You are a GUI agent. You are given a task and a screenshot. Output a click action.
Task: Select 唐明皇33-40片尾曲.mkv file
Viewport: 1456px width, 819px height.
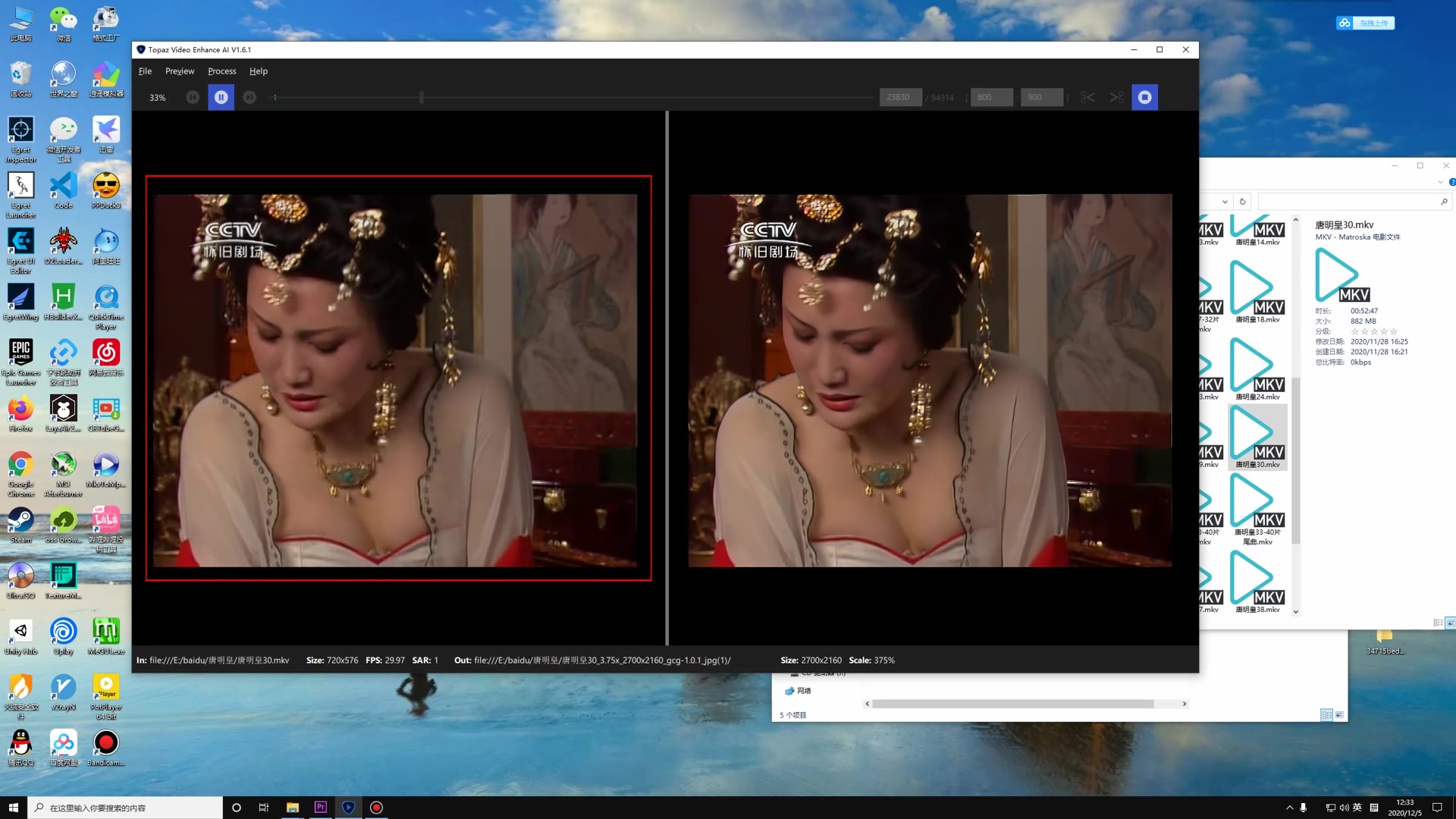click(x=1257, y=509)
